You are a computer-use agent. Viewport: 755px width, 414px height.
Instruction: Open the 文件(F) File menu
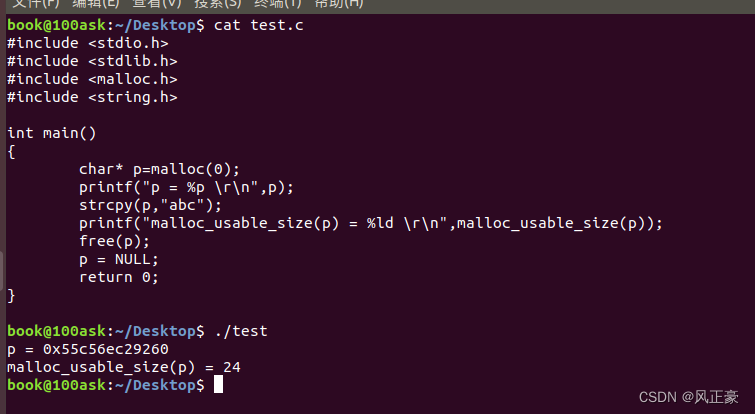(x=34, y=4)
